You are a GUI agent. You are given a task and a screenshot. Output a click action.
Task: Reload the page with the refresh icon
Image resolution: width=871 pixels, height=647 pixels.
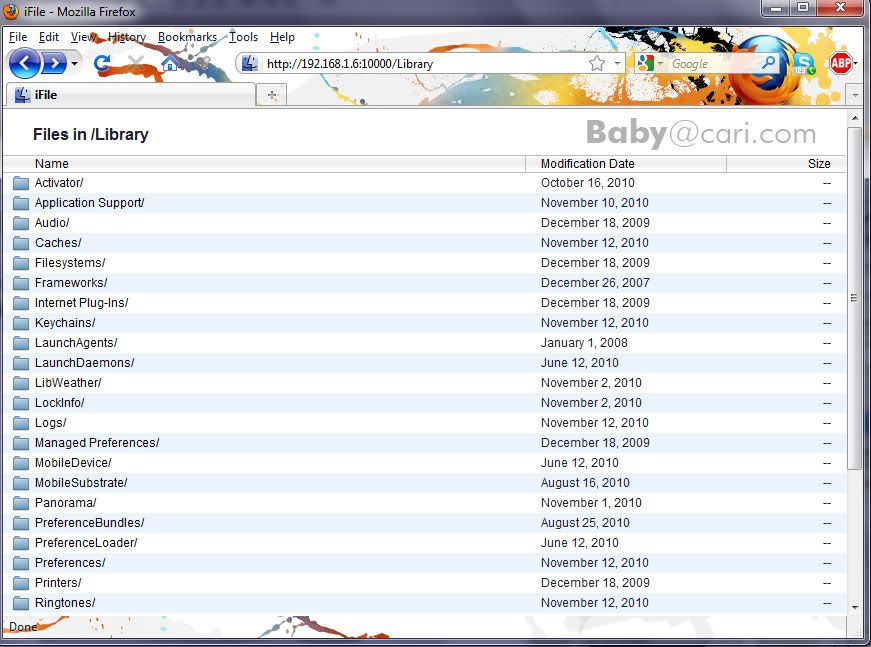[x=101, y=64]
